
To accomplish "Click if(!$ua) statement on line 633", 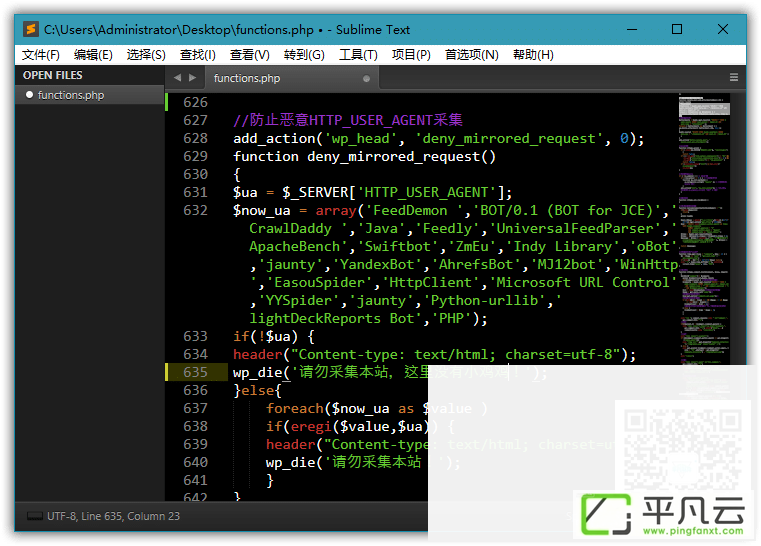I will pyautogui.click(x=274, y=336).
